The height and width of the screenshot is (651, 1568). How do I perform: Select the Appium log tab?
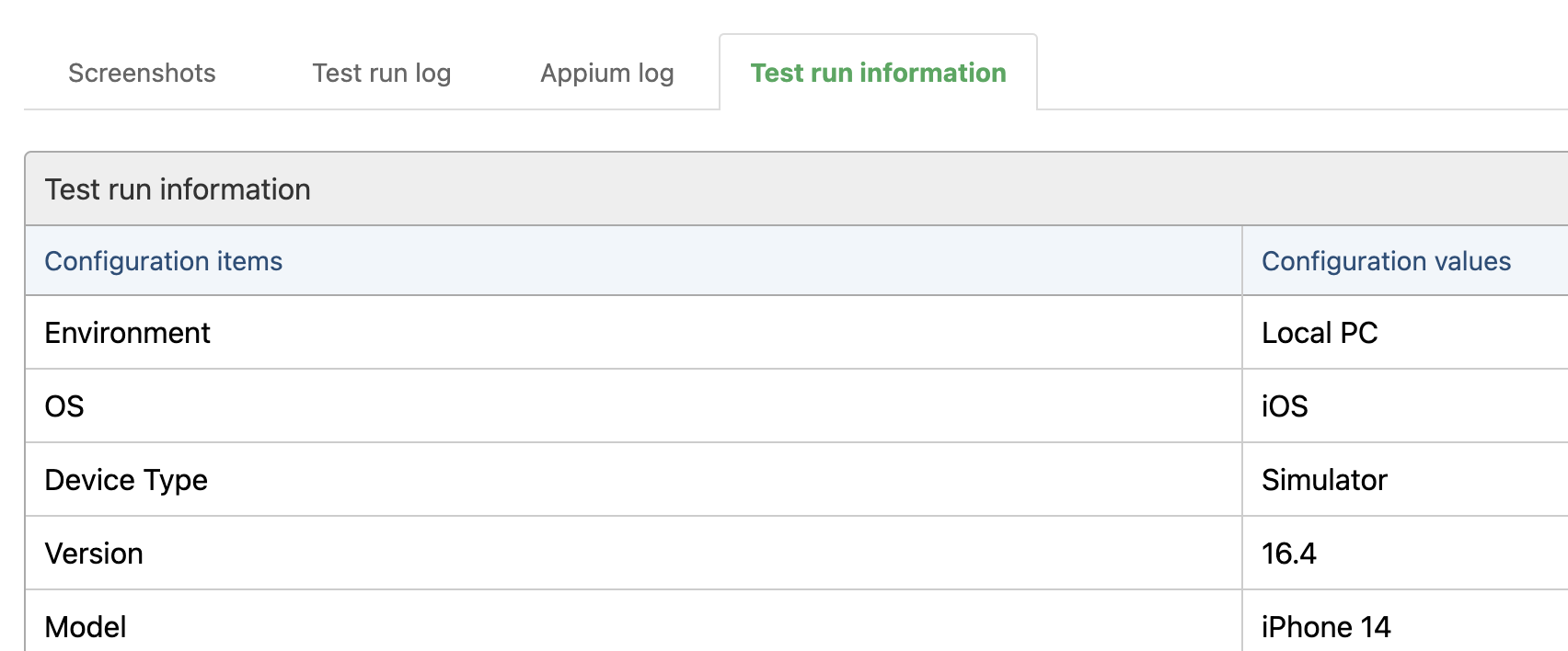point(607,73)
